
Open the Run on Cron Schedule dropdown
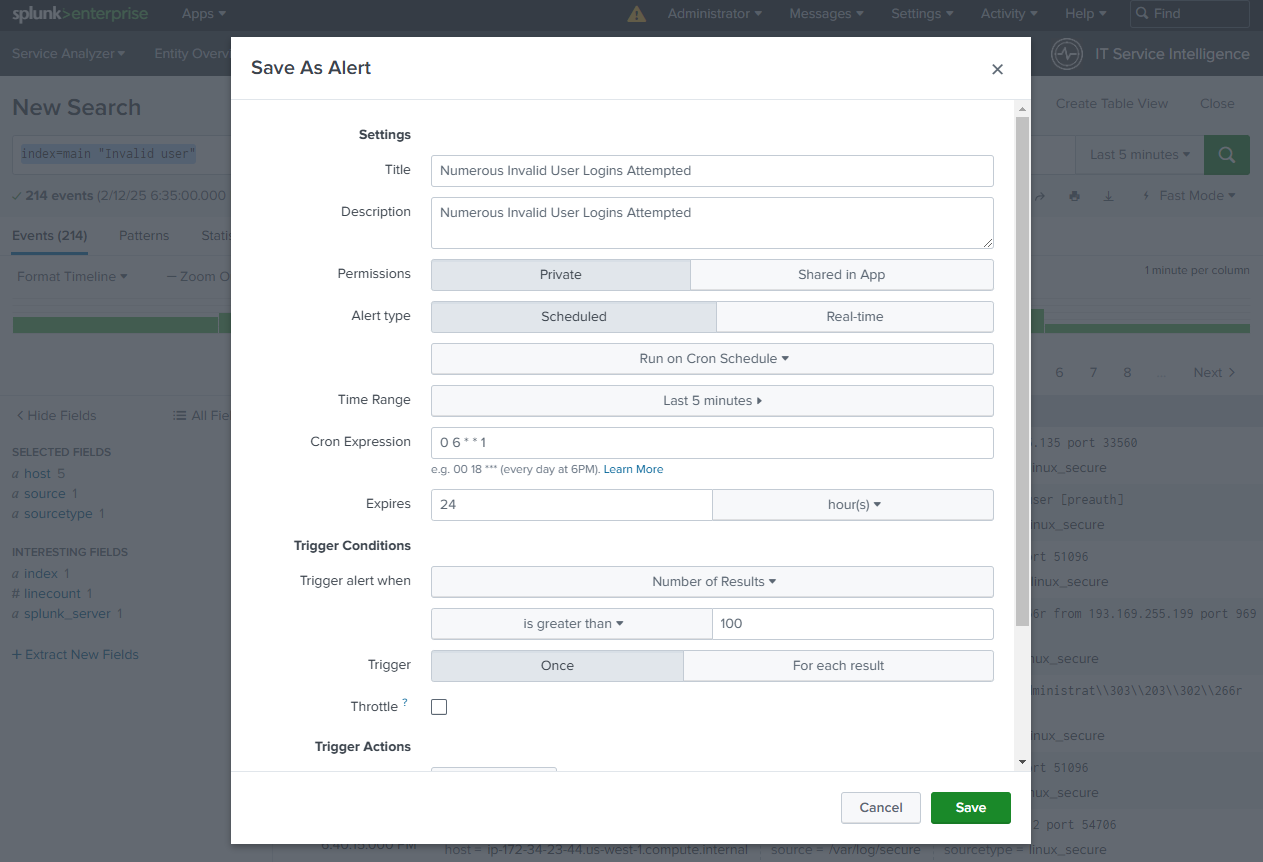712,359
